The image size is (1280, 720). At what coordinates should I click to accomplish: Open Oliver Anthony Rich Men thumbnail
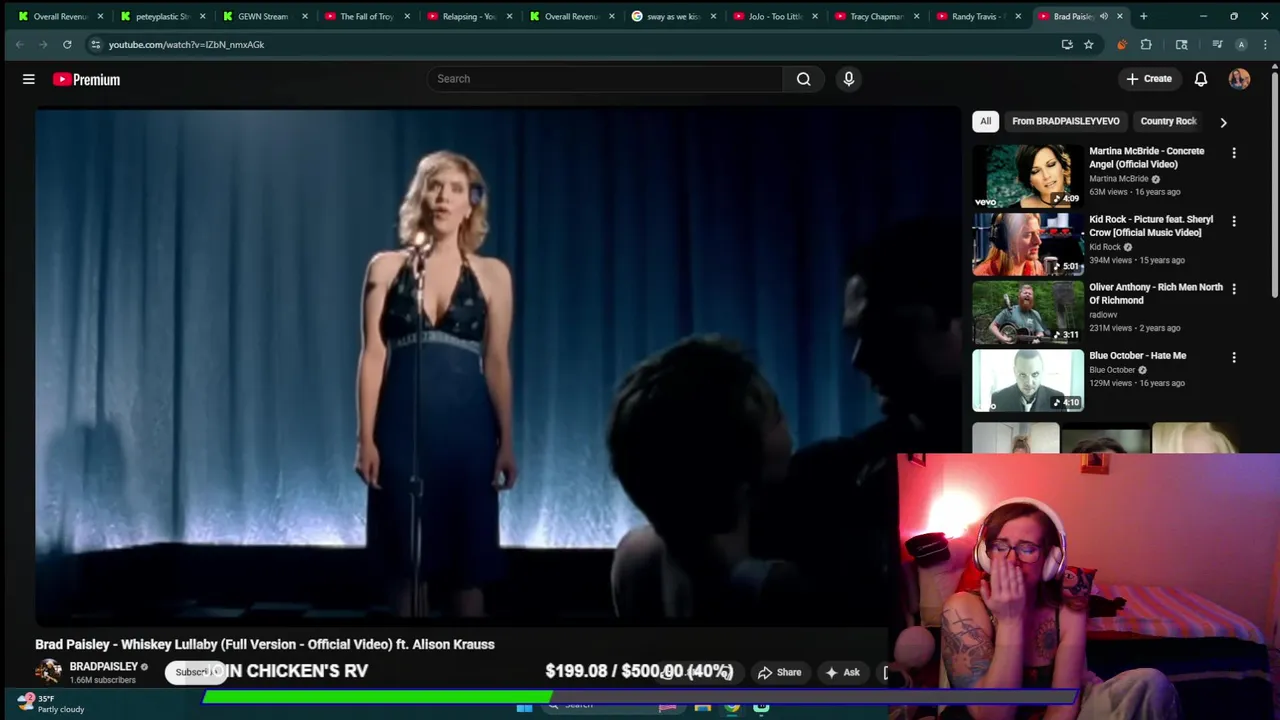(1028, 312)
